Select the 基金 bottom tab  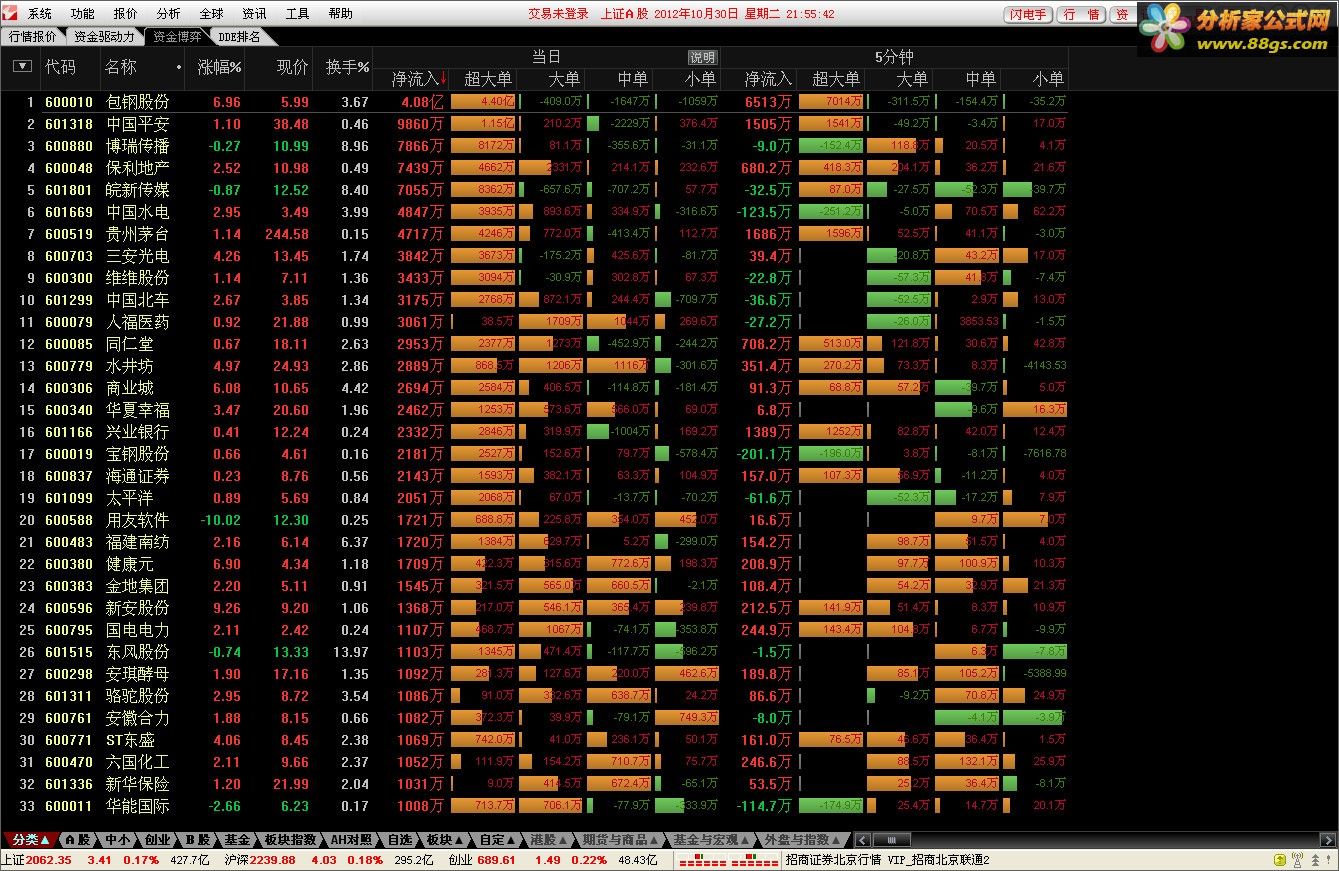pos(237,840)
